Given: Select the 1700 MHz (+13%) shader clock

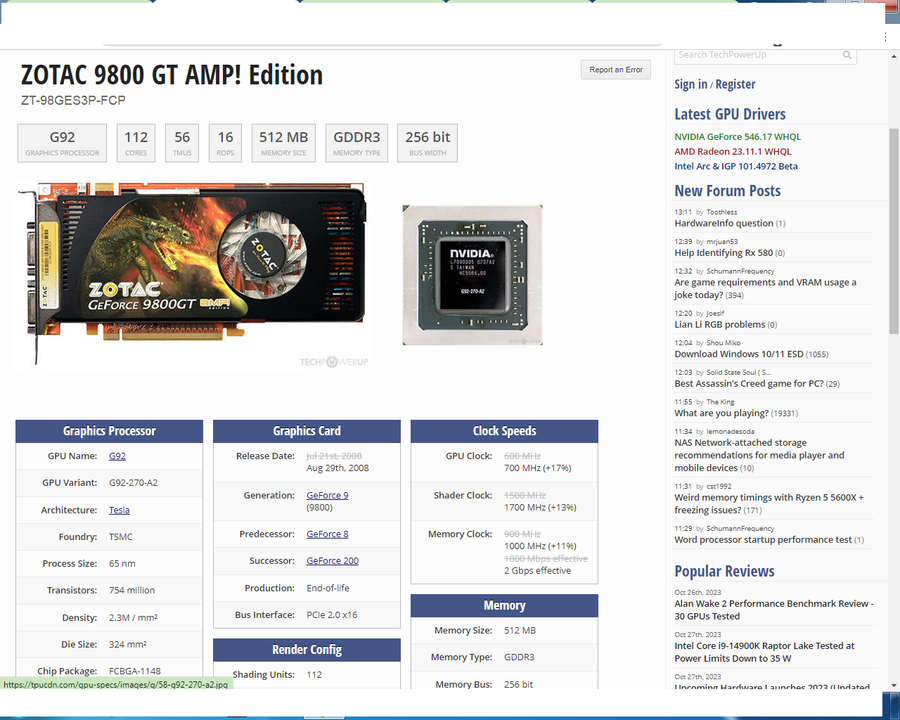Looking at the screenshot, I should pyautogui.click(x=540, y=507).
